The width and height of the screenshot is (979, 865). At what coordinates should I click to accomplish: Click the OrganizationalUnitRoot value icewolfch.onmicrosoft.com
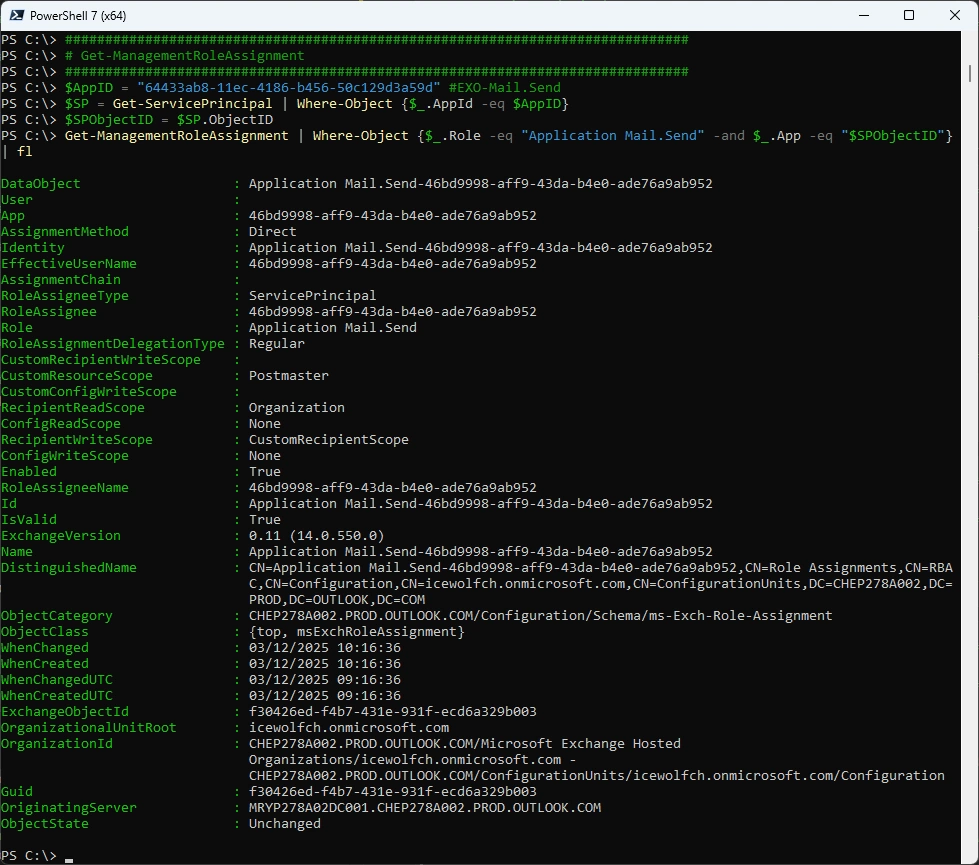(348, 728)
